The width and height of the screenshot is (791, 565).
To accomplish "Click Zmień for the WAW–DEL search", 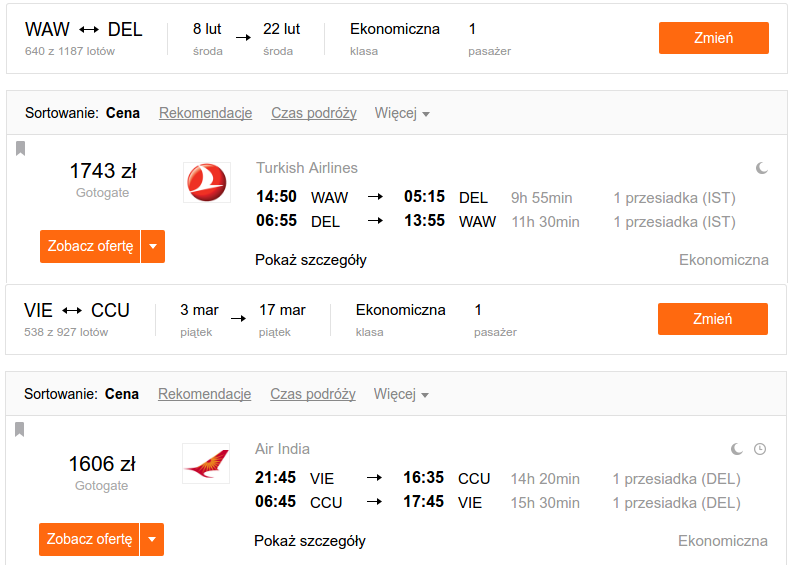I will coord(714,38).
